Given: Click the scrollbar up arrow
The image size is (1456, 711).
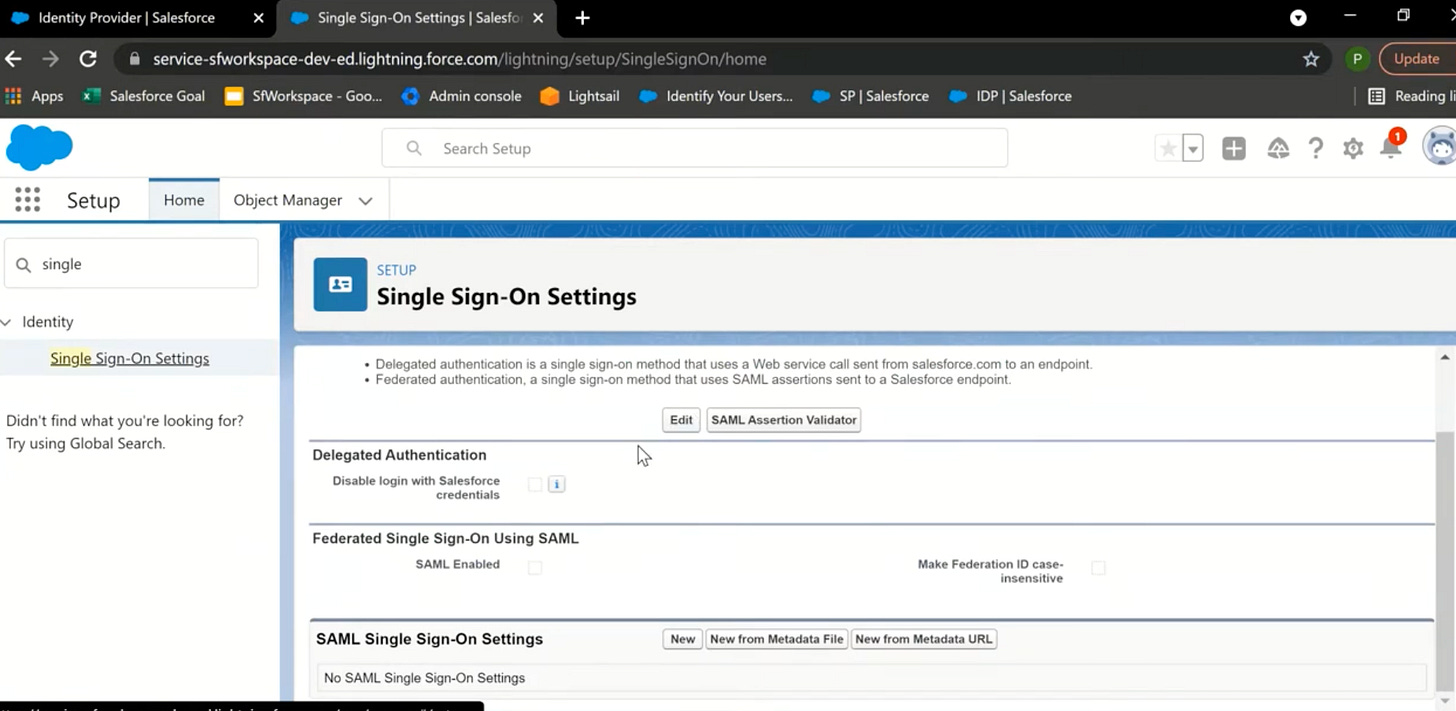Looking at the screenshot, I should [x=1445, y=357].
